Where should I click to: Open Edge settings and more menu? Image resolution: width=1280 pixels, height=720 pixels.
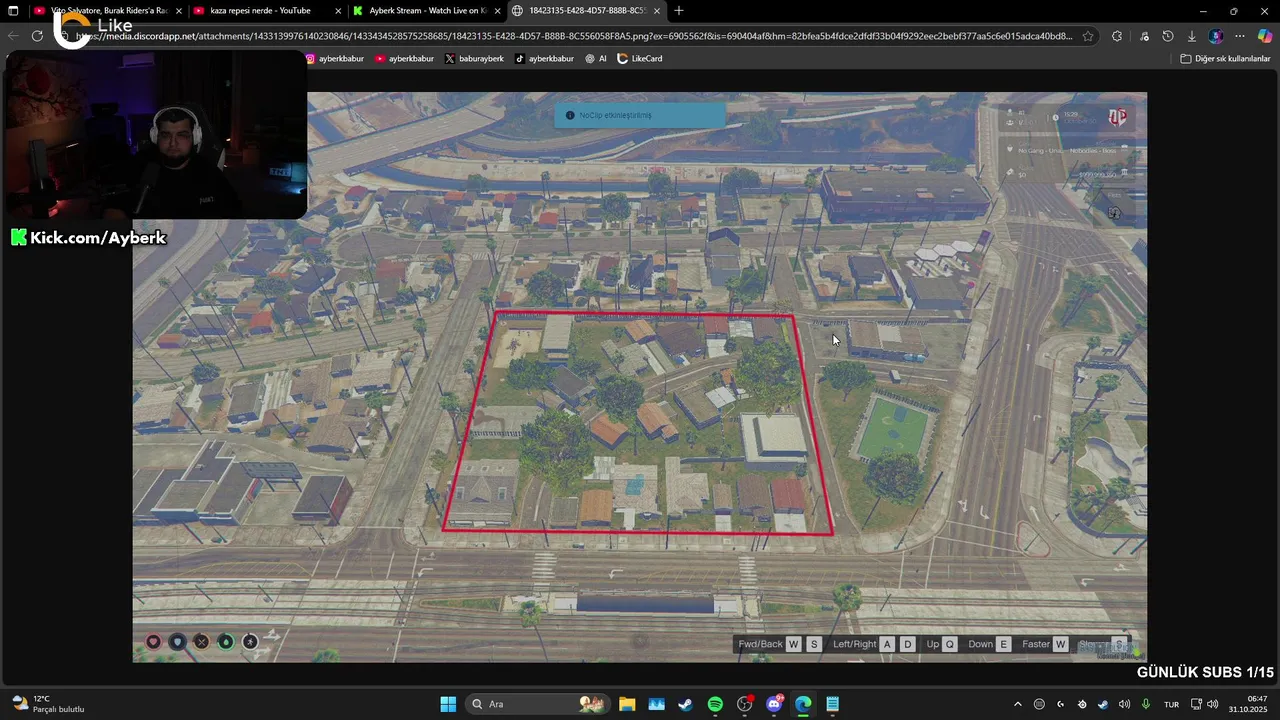1240,36
